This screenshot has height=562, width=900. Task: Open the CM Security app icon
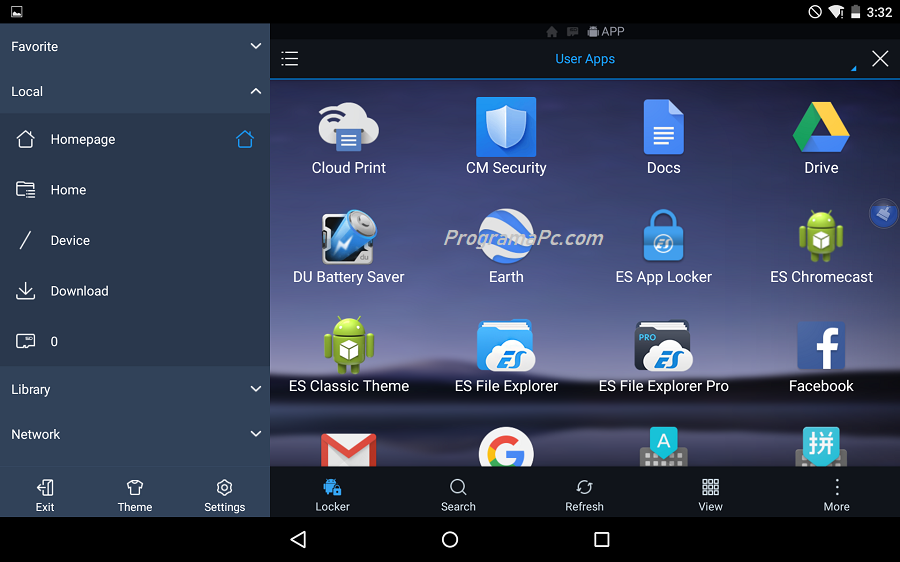pyautogui.click(x=506, y=127)
